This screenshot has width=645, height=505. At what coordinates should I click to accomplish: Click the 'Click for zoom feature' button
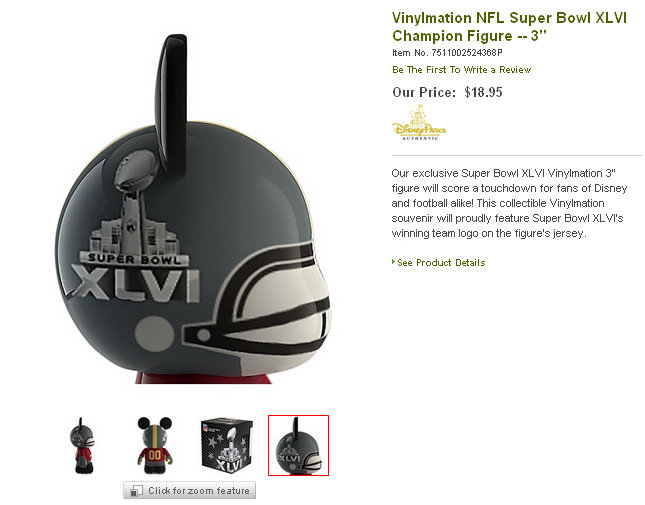coord(189,490)
